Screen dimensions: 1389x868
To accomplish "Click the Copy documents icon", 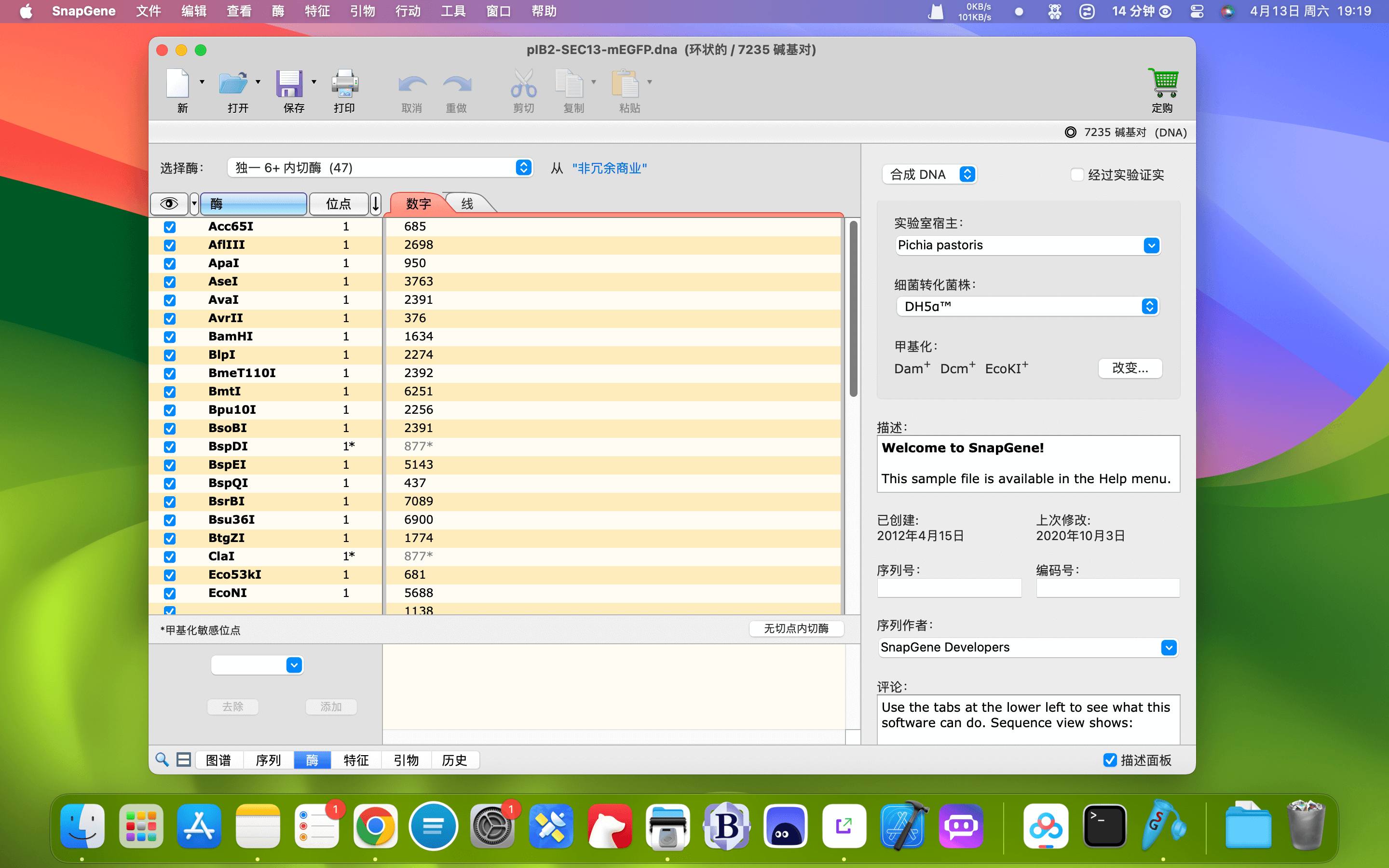I will click(x=569, y=84).
